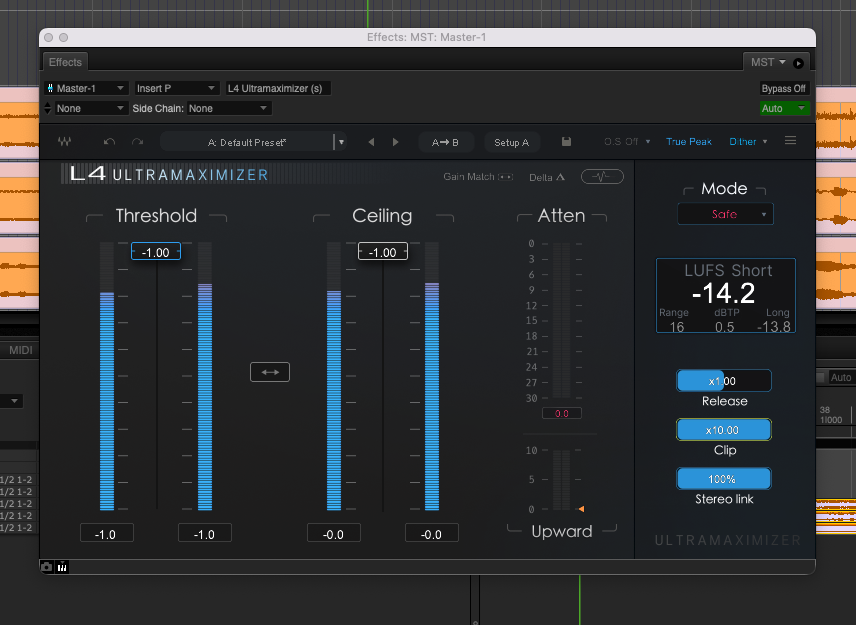856x625 pixels.
Task: Open the Side Chain None dropdown
Action: click(x=228, y=108)
